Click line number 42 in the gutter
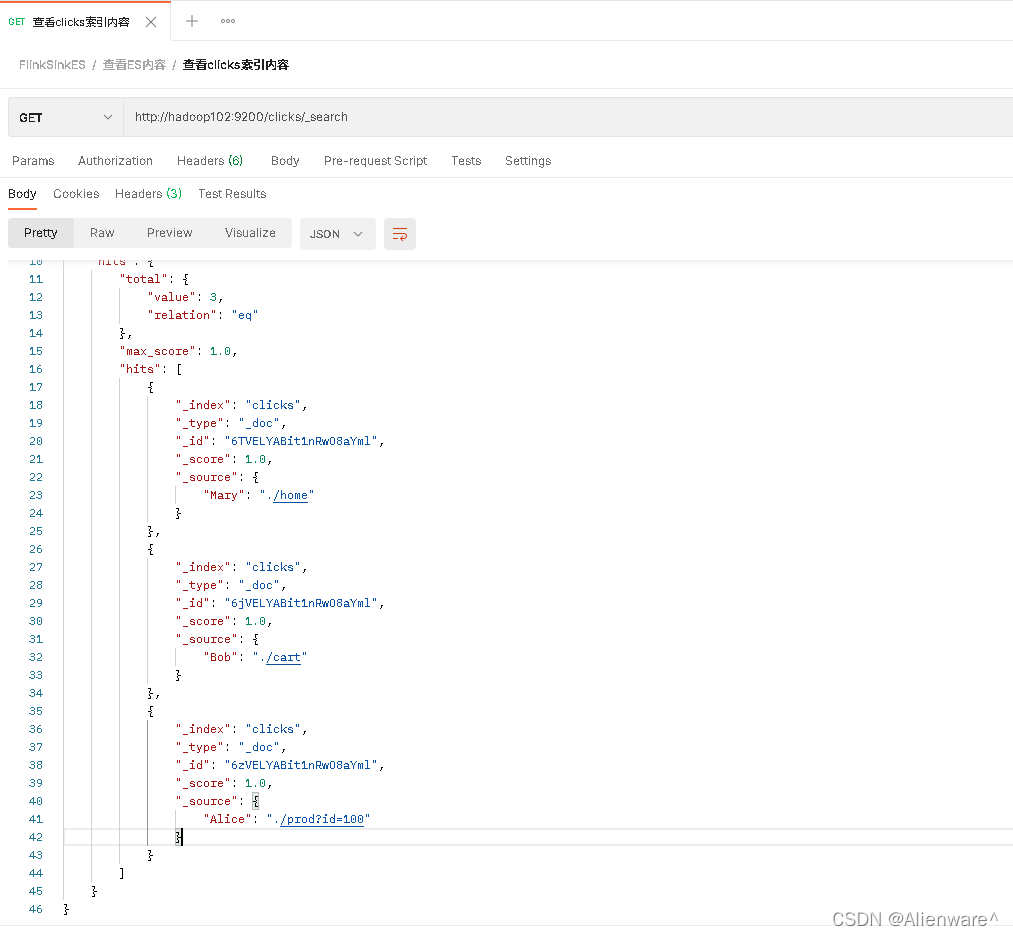The width and height of the screenshot is (1013, 936). click(36, 837)
